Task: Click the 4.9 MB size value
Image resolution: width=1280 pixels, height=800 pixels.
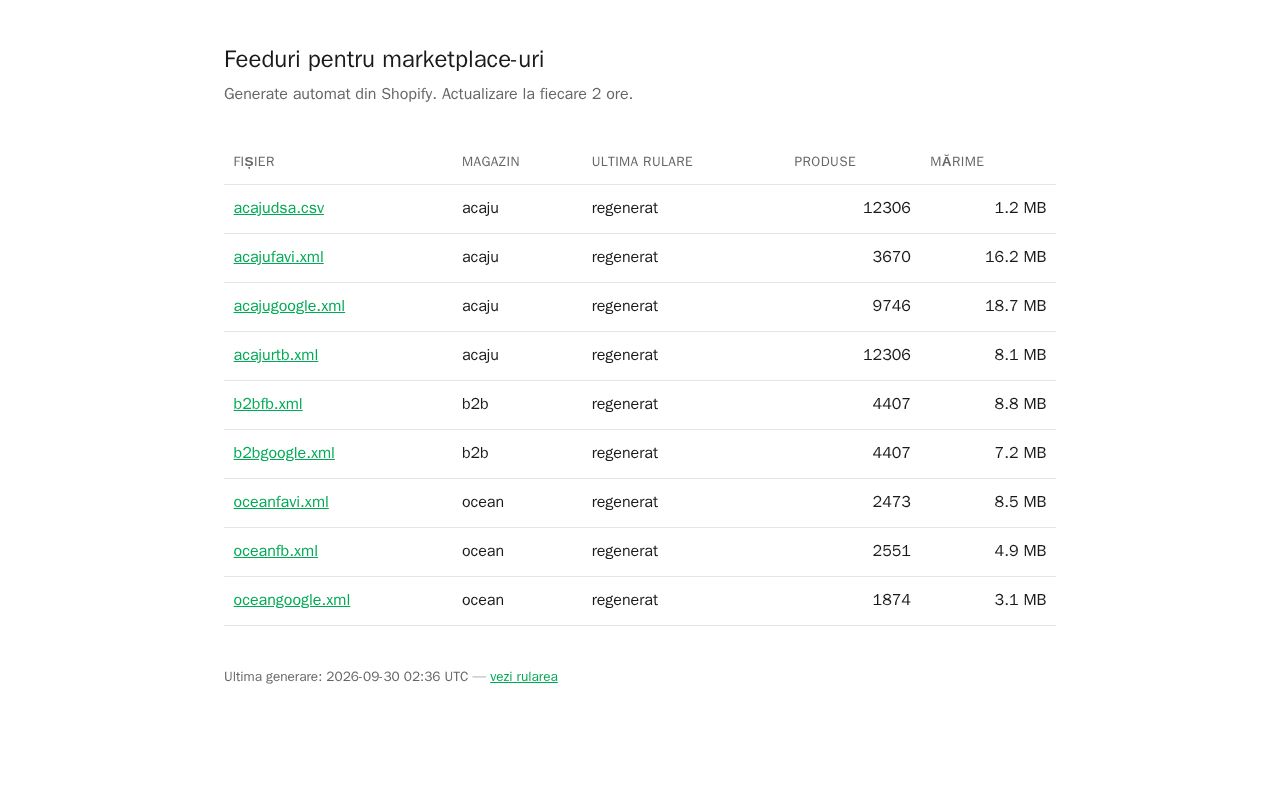Action: pos(1020,551)
